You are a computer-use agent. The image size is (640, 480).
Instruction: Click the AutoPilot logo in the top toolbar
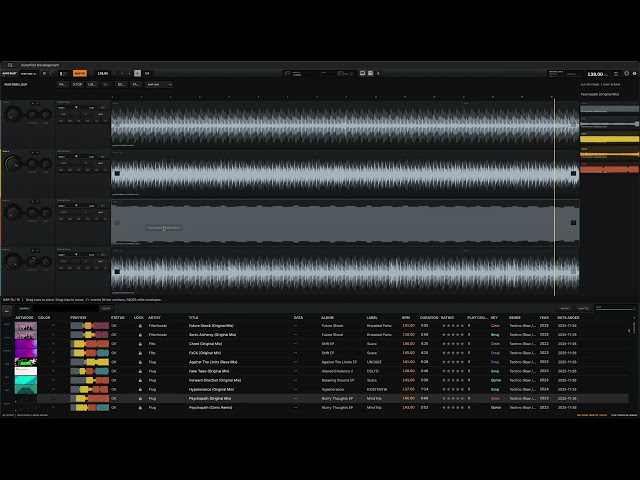pos(9,73)
